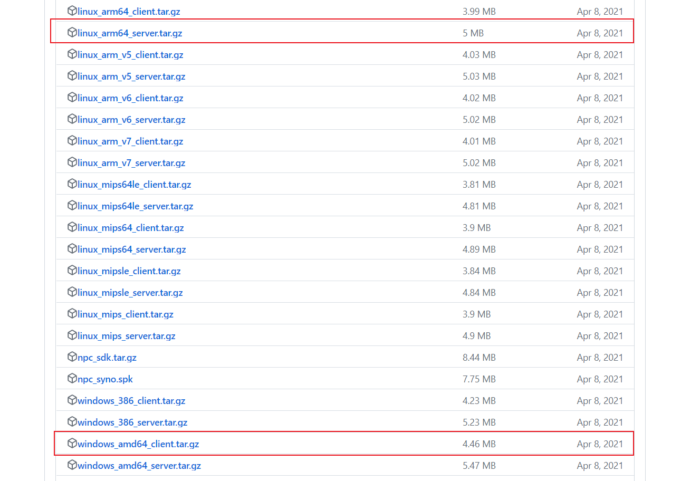This screenshot has width=700, height=481.
Task: Click package icon next to npc_syno.spk
Action: coord(72,379)
